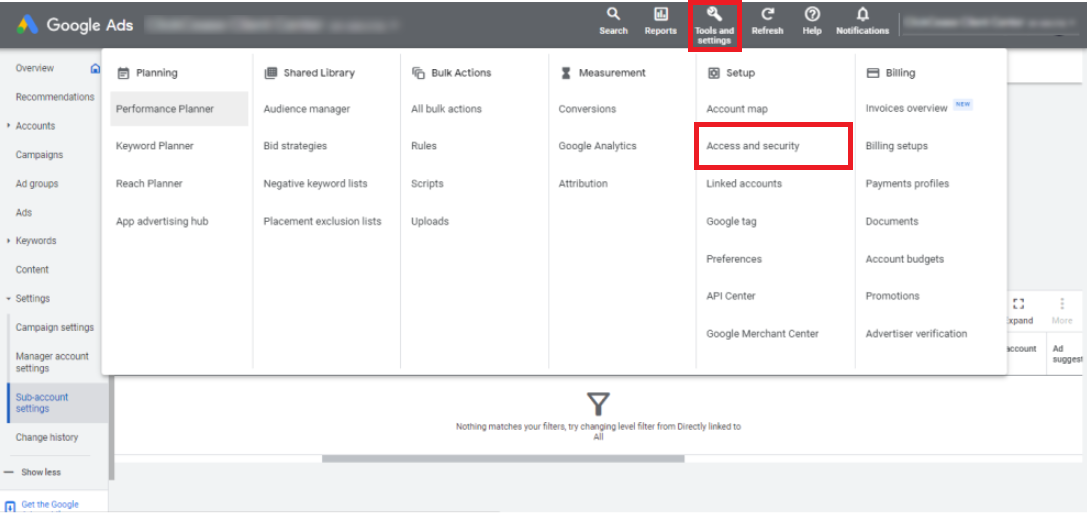Open Account budgets
This screenshot has width=1087, height=515.
905,259
